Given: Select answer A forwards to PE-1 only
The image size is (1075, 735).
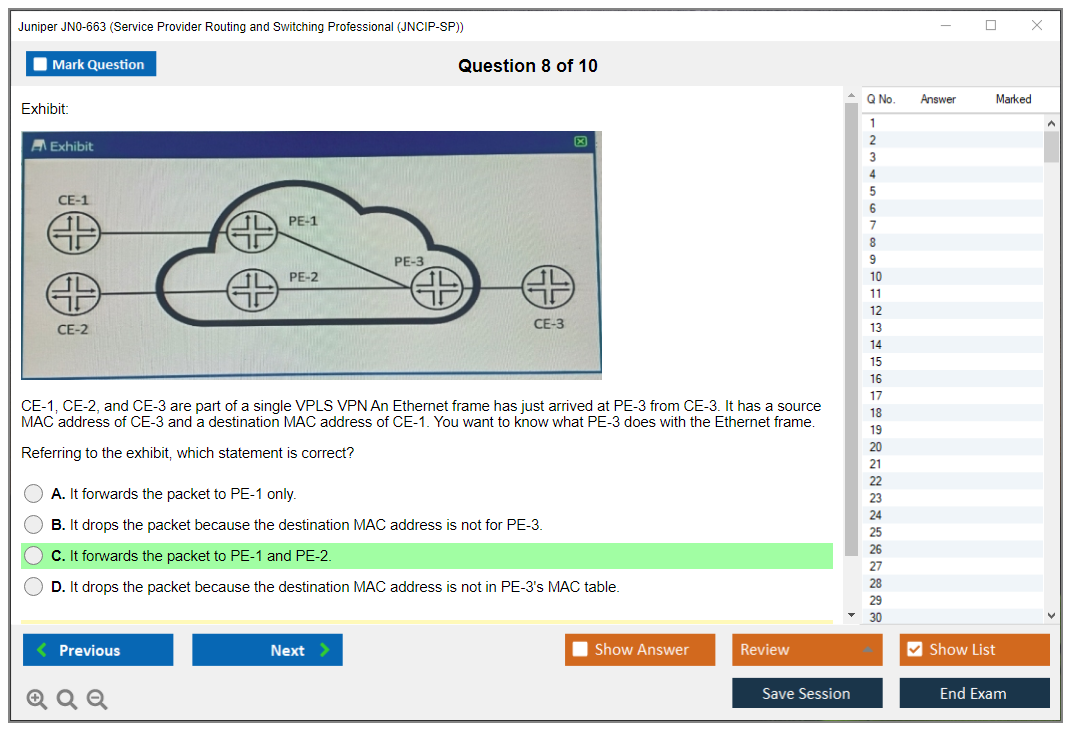Looking at the screenshot, I should click(x=34, y=494).
